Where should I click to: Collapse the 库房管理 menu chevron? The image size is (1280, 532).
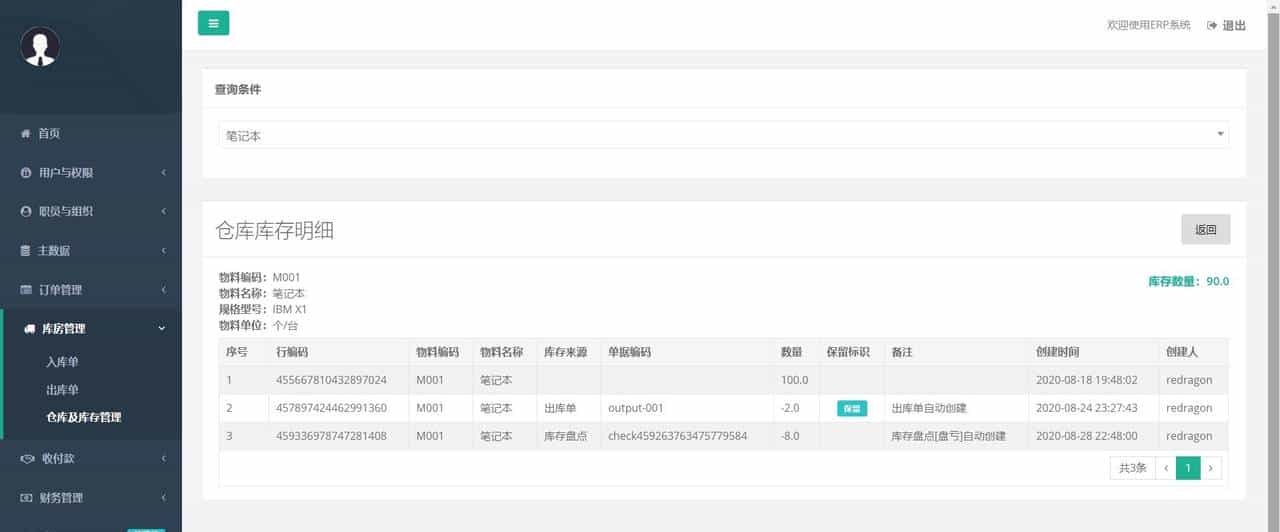tap(162, 328)
